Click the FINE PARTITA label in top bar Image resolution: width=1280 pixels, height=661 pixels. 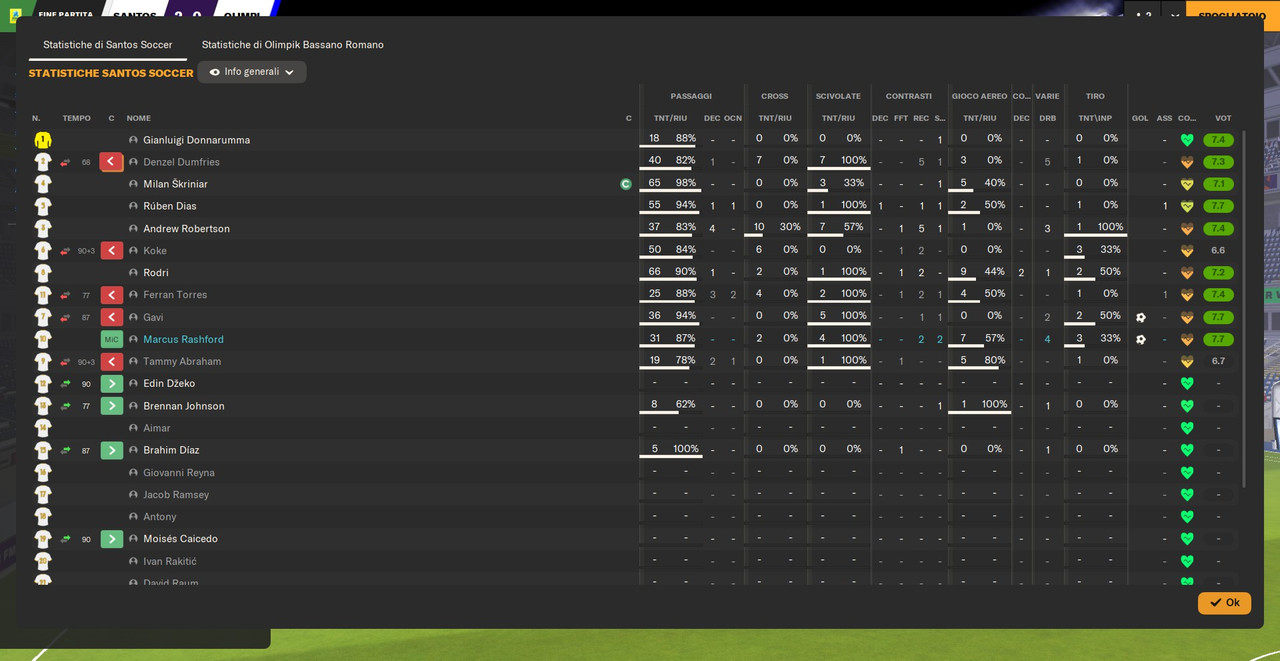(x=65, y=15)
